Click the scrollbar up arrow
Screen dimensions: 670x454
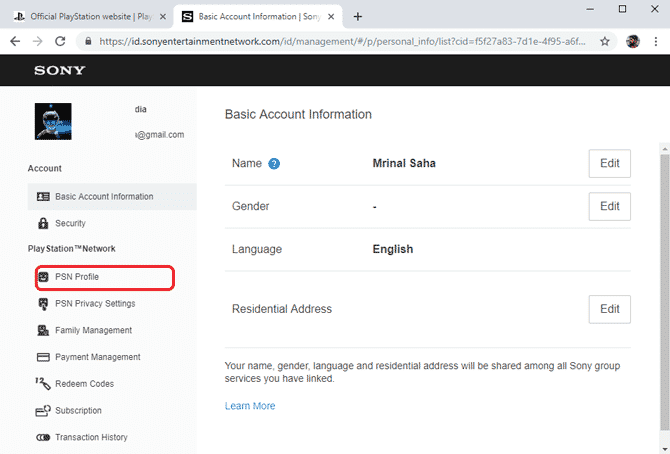coord(664,149)
